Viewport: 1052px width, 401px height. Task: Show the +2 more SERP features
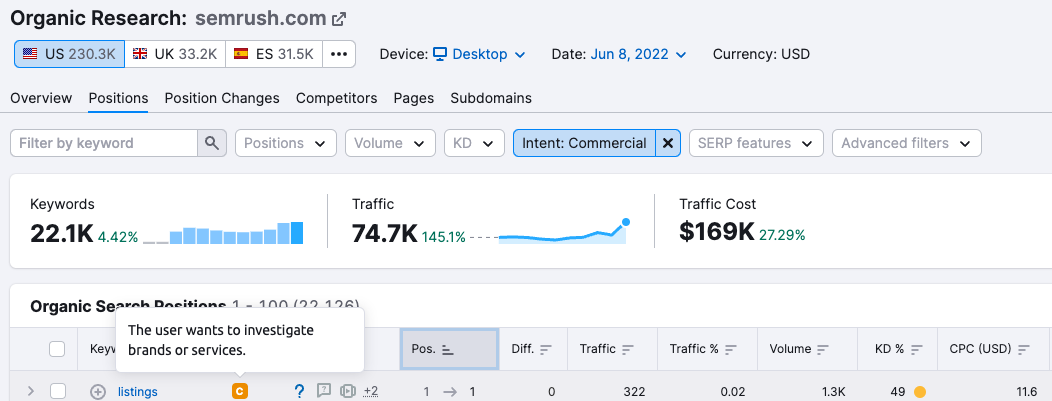coord(371,391)
